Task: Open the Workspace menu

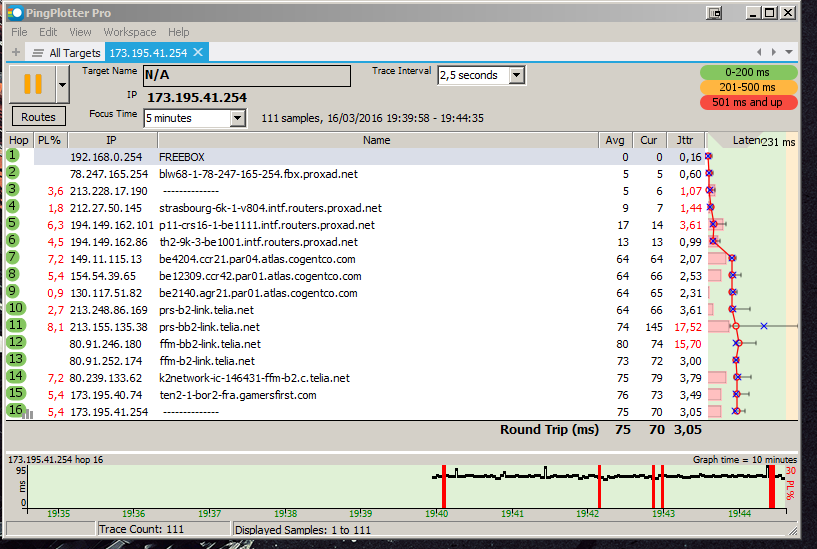Action: pos(130,32)
